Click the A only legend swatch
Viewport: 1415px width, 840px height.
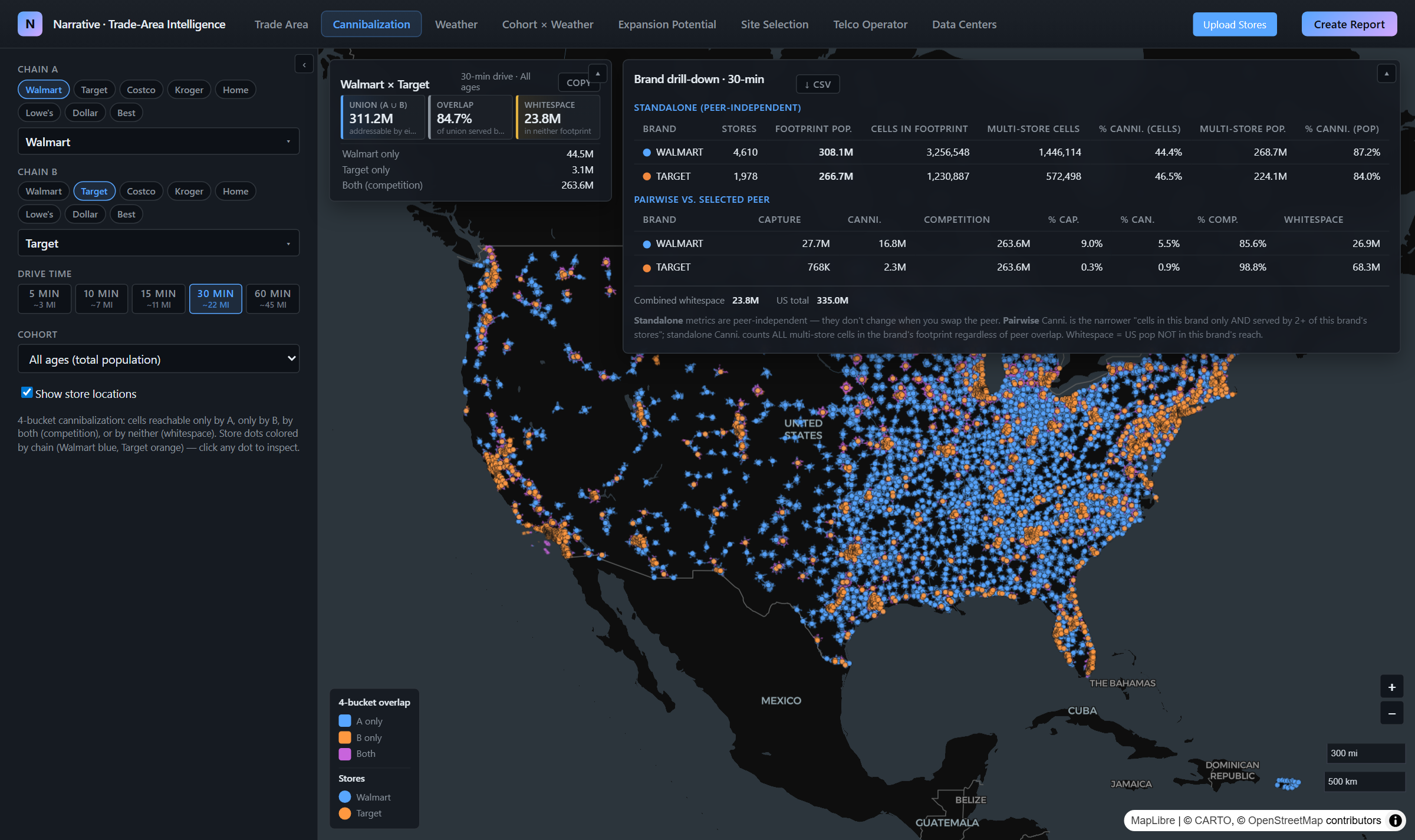[345, 721]
